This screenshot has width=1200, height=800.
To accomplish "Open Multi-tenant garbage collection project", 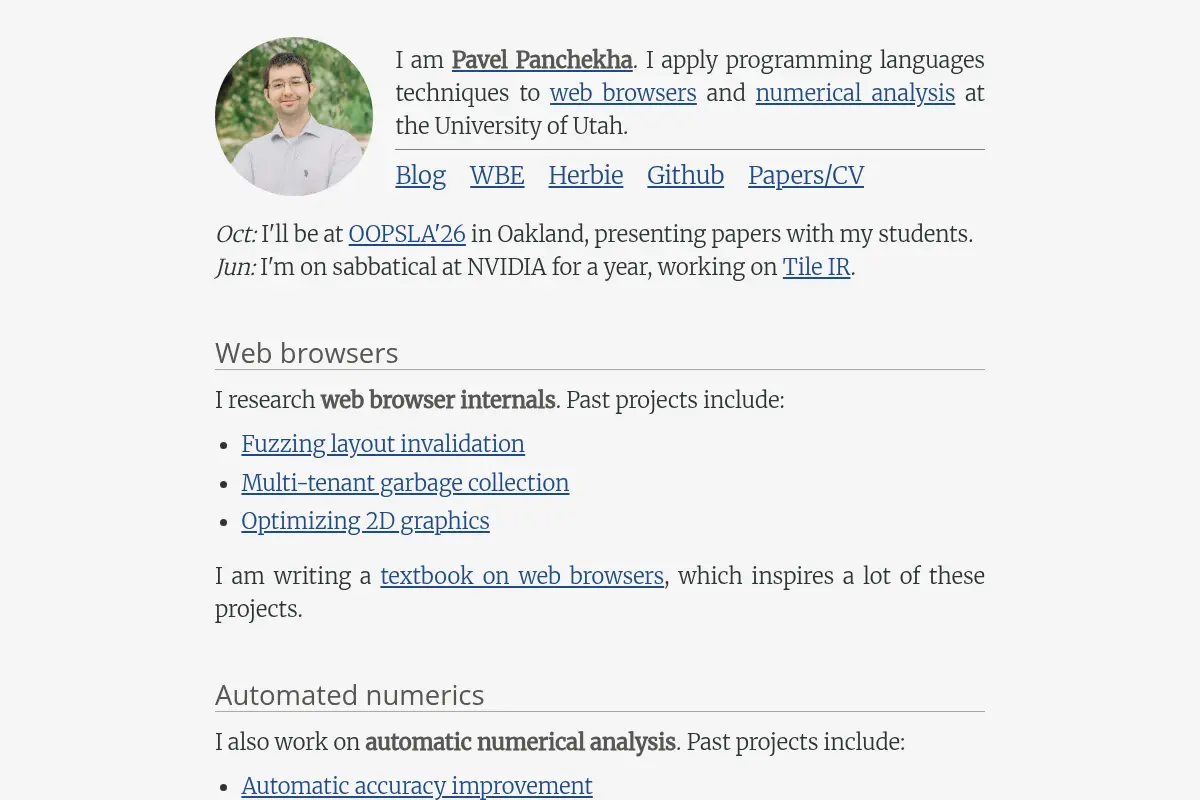I will point(405,483).
